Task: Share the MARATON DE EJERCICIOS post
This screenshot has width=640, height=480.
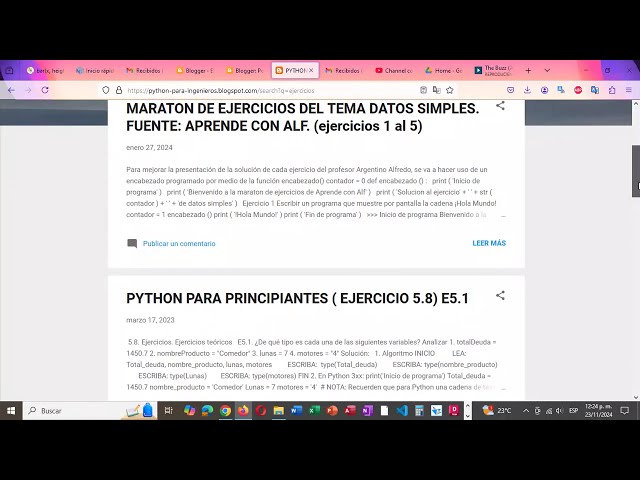Action: click(500, 106)
